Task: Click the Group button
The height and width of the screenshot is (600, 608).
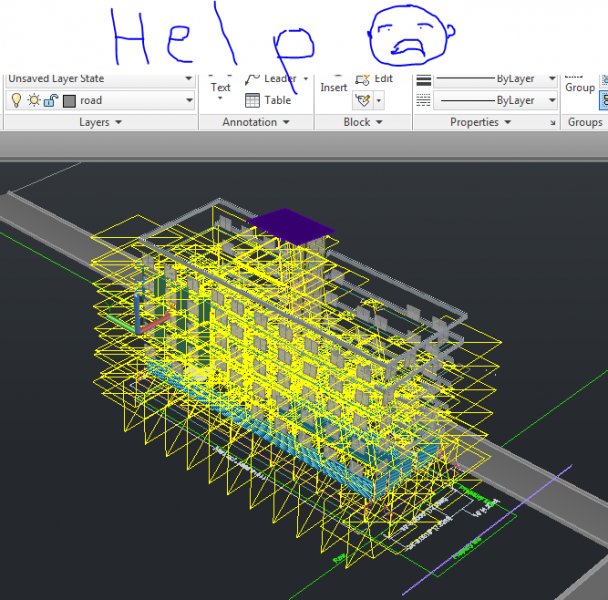Action: point(580,87)
